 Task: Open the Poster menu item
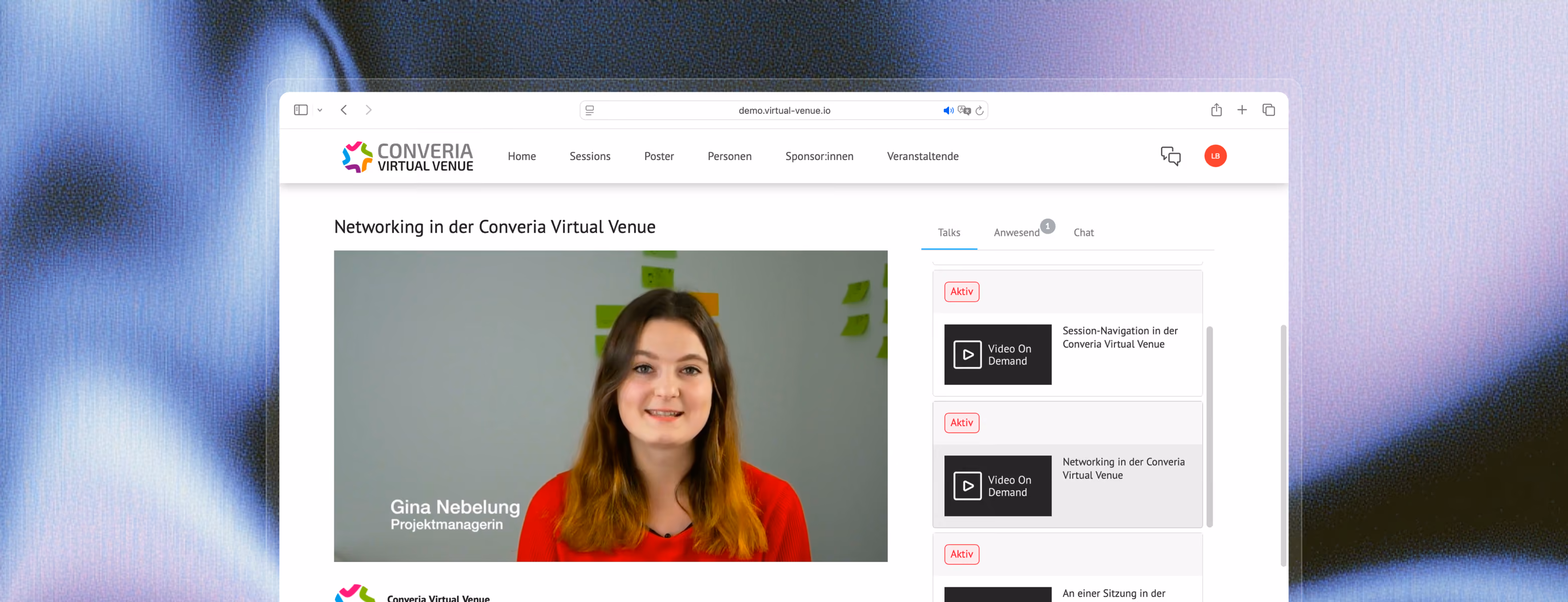659,156
